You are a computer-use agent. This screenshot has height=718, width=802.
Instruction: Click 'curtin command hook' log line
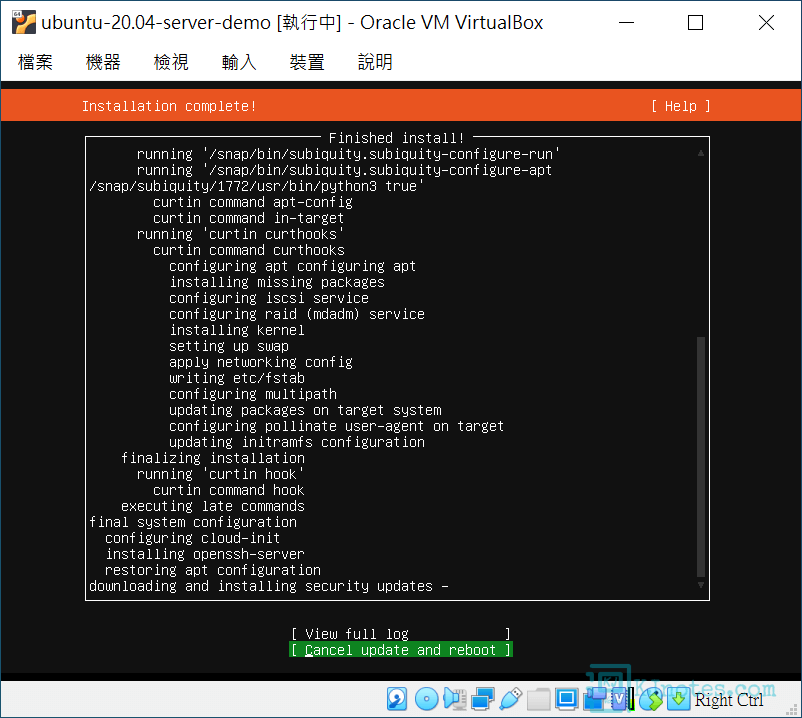(229, 490)
